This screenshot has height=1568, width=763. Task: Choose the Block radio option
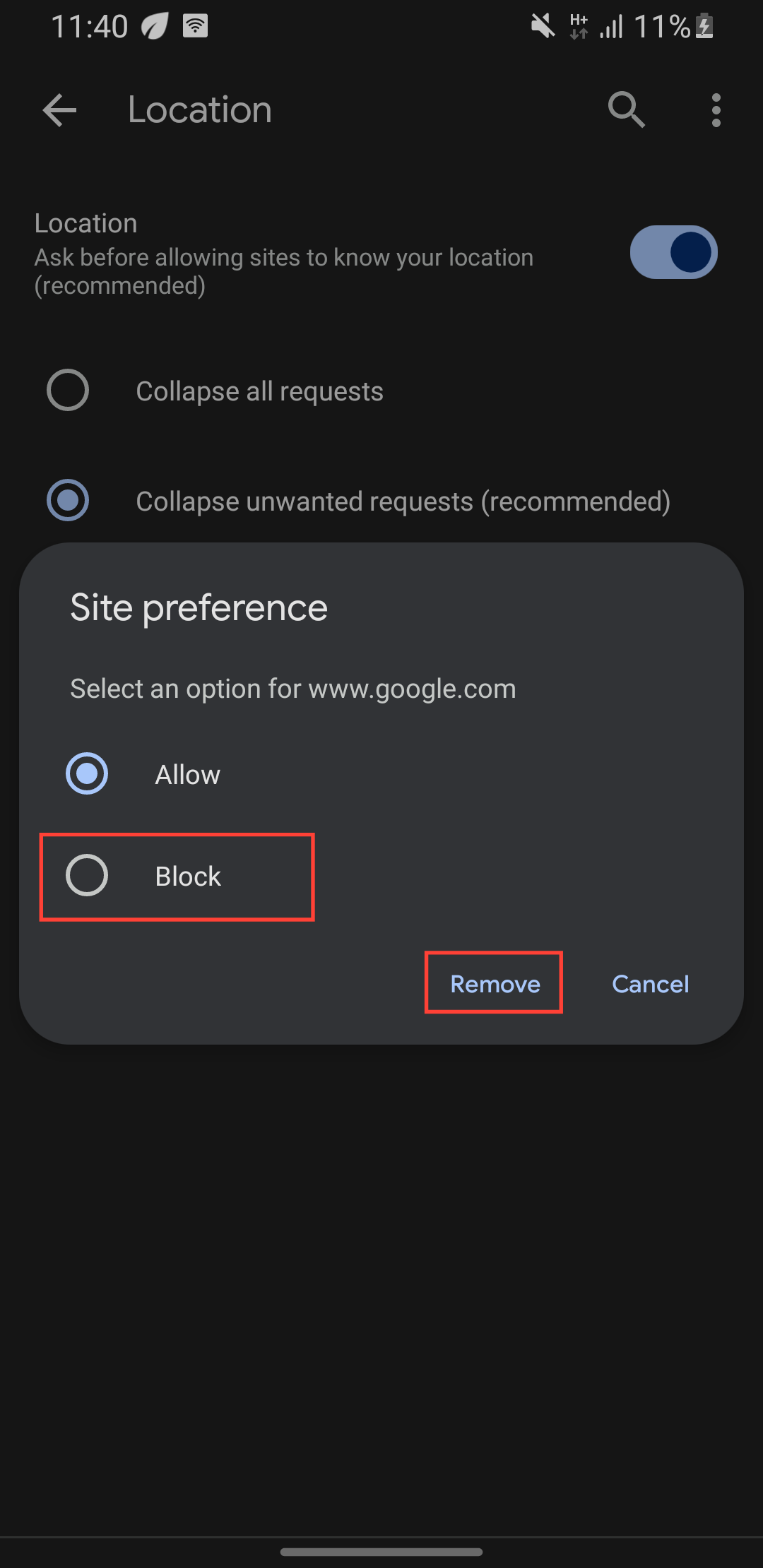pos(87,876)
